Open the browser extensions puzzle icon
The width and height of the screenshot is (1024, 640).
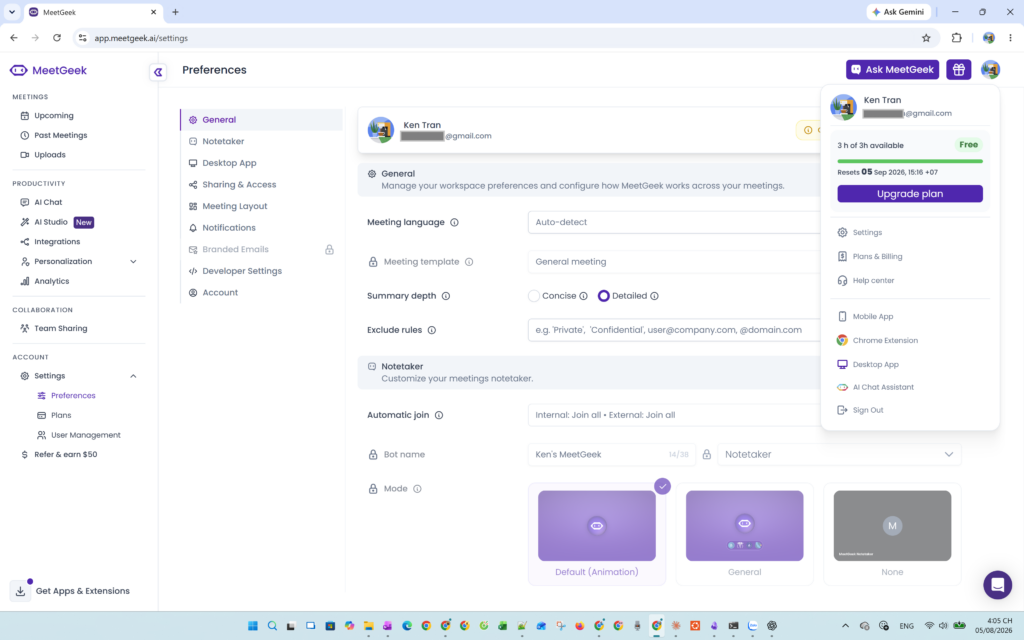[957, 38]
